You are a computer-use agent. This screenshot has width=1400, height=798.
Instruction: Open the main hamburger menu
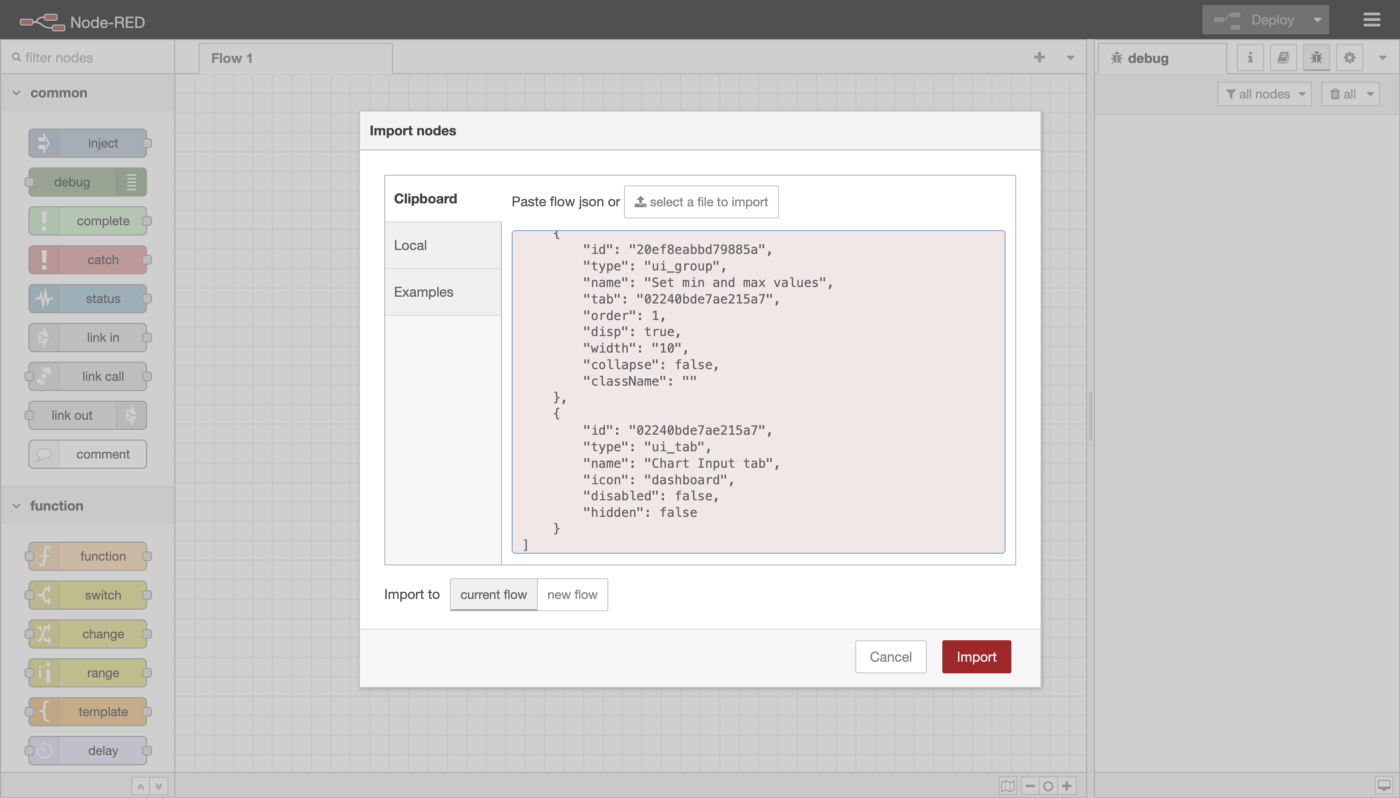tap(1371, 20)
